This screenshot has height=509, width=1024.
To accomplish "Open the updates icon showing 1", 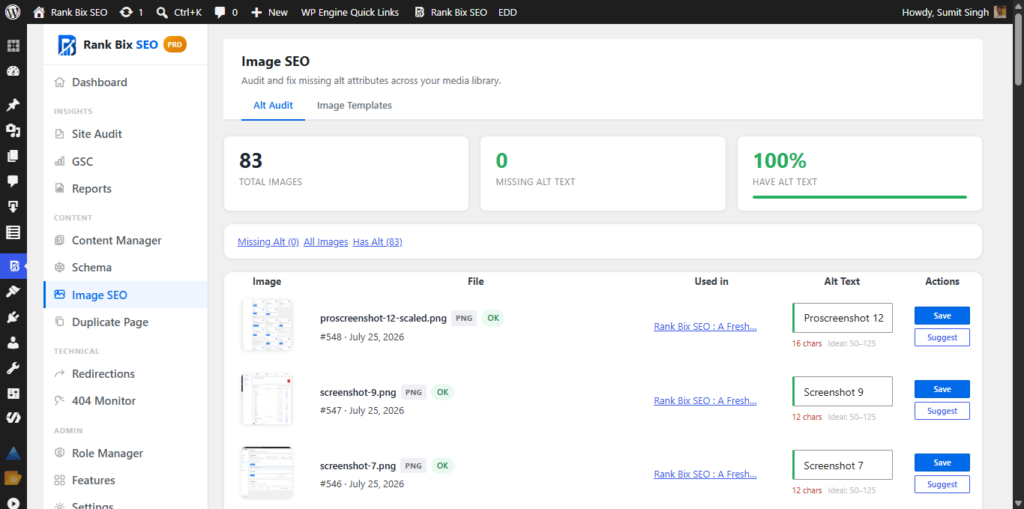I will (126, 12).
